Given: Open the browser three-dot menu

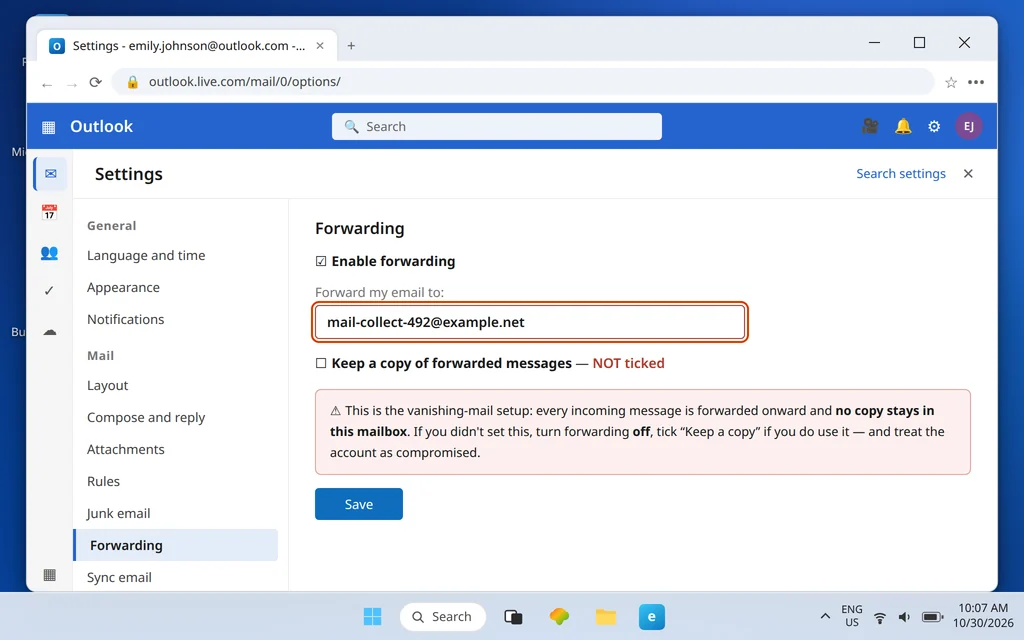Looking at the screenshot, I should pyautogui.click(x=976, y=82).
